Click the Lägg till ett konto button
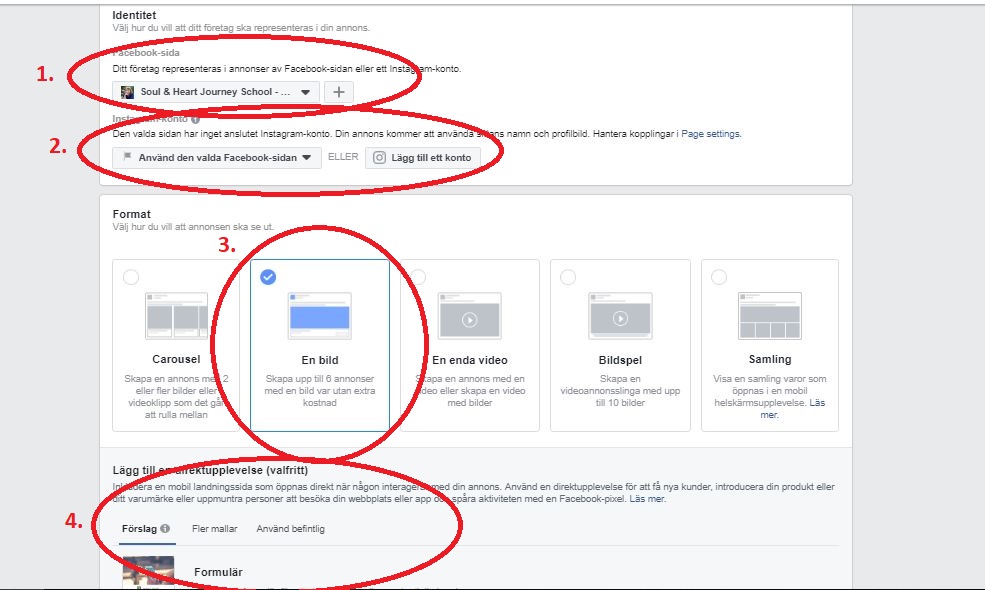Viewport: 985px width, 590px height. click(423, 157)
